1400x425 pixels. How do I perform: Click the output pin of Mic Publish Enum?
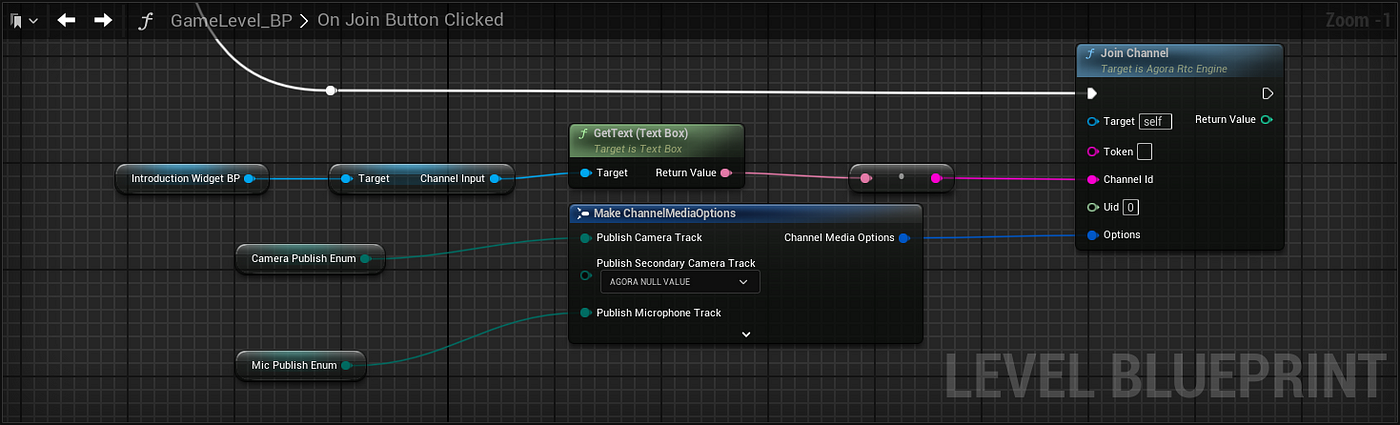coord(347,366)
